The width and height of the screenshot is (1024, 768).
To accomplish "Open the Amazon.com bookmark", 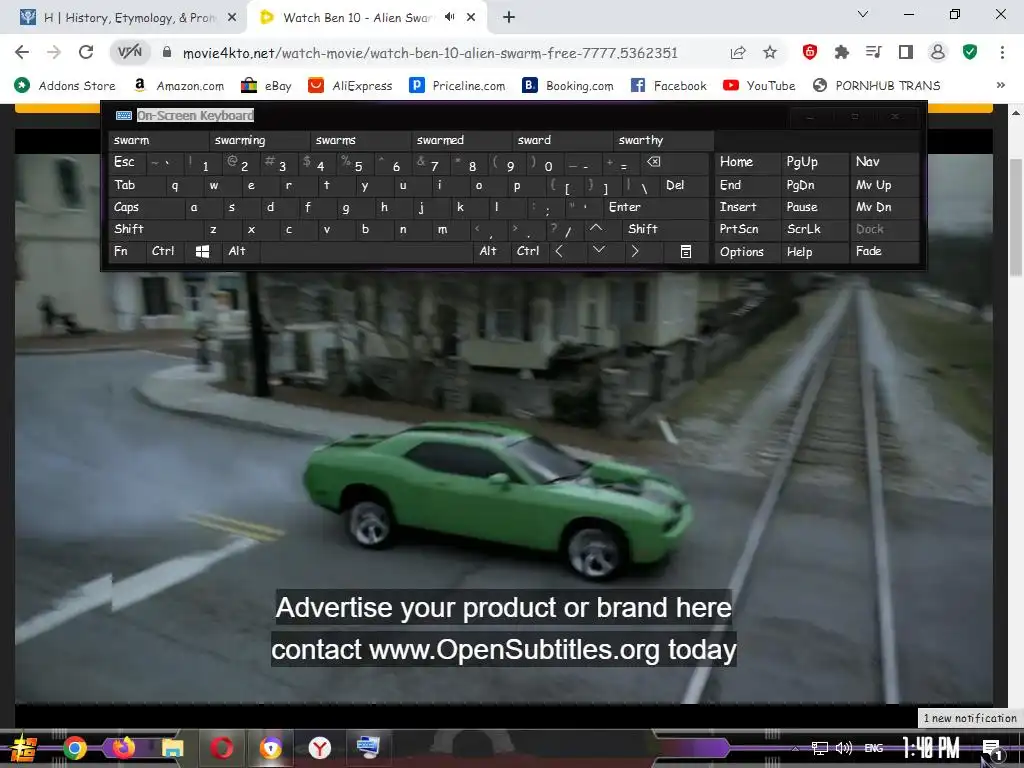I will (x=178, y=86).
